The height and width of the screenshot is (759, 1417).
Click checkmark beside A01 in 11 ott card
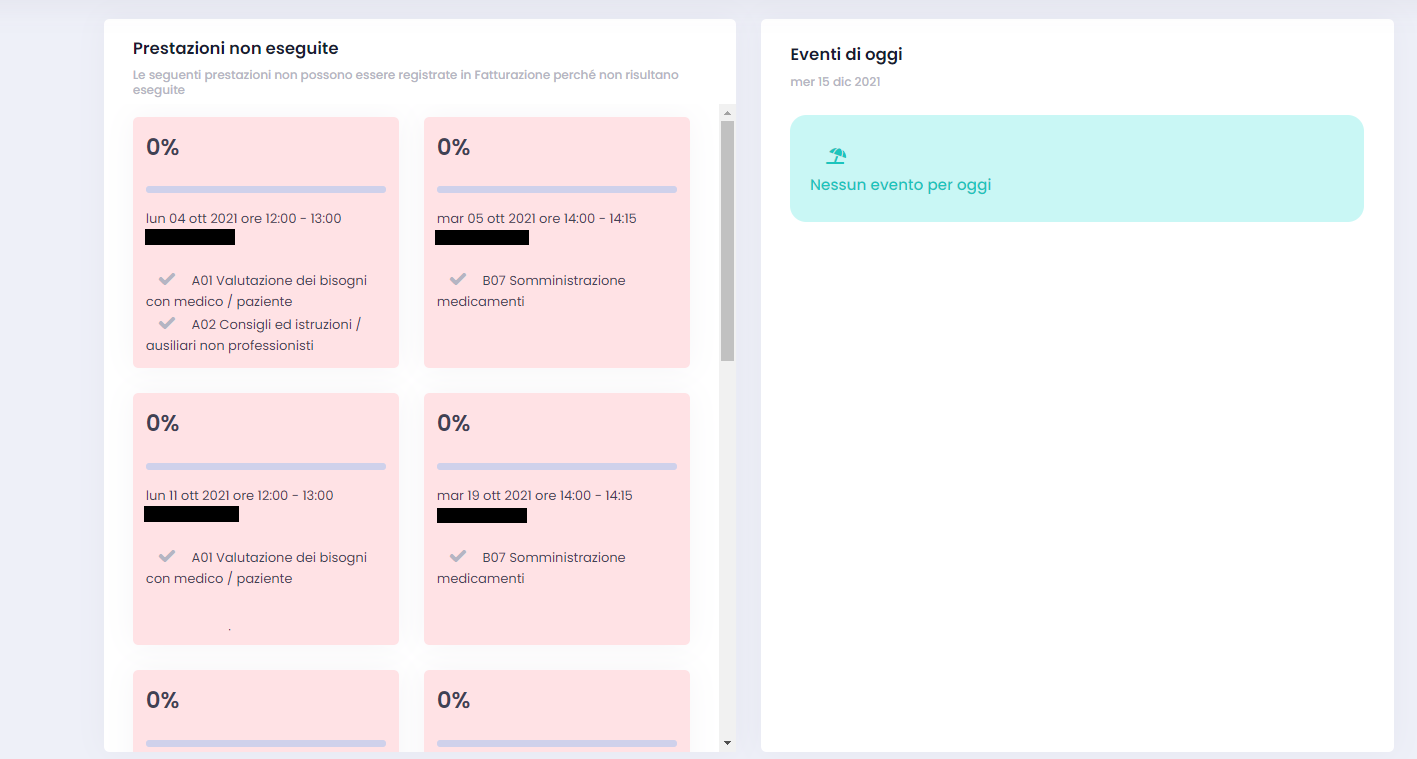point(167,556)
